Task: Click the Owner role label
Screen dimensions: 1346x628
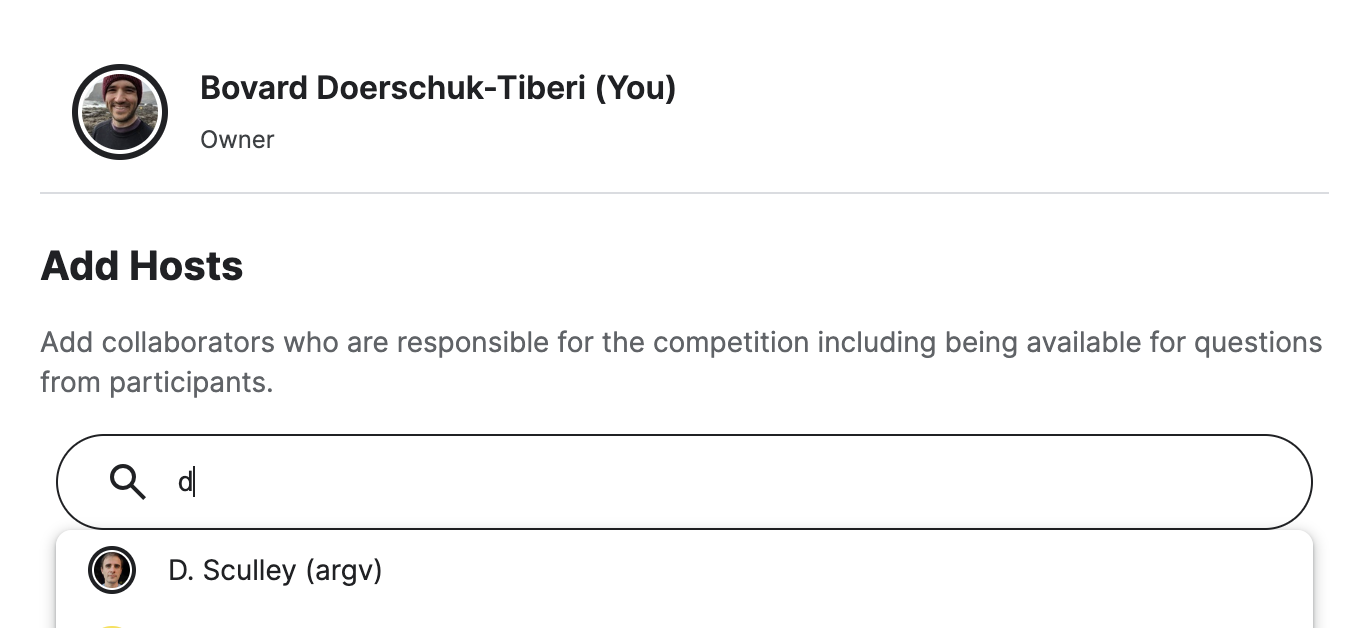Action: click(x=237, y=139)
